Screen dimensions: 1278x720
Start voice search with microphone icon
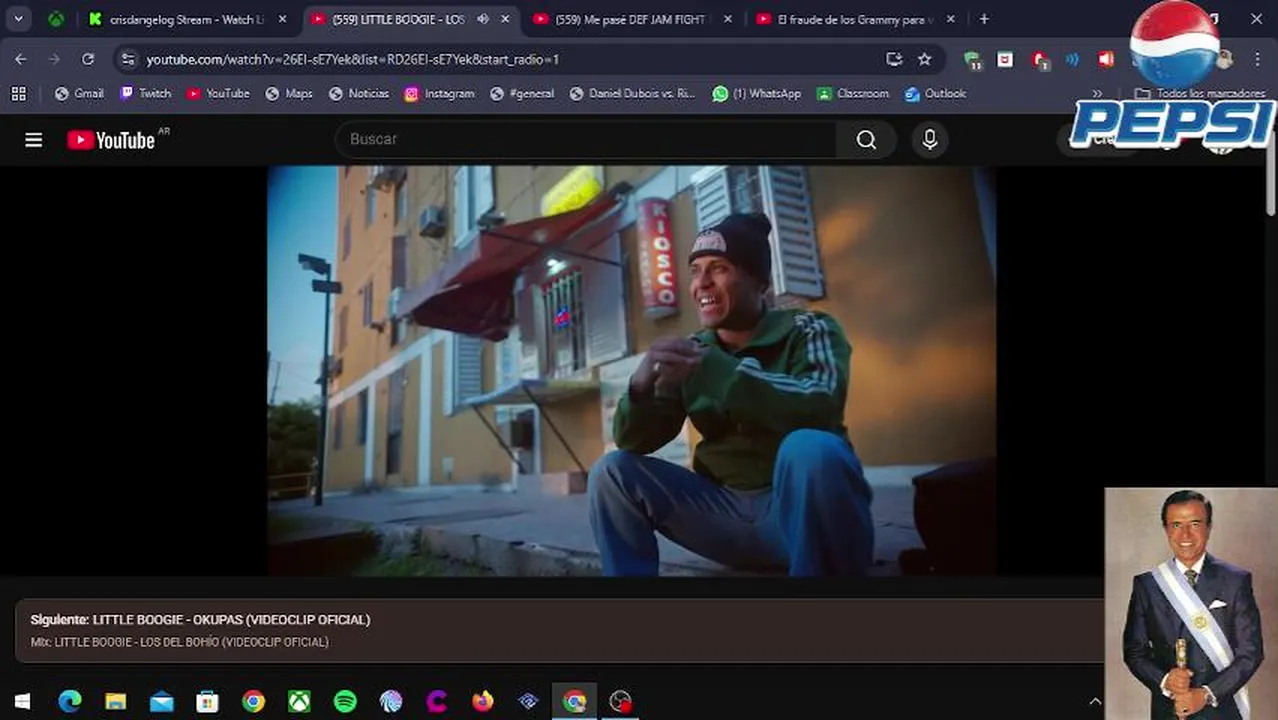pos(930,140)
